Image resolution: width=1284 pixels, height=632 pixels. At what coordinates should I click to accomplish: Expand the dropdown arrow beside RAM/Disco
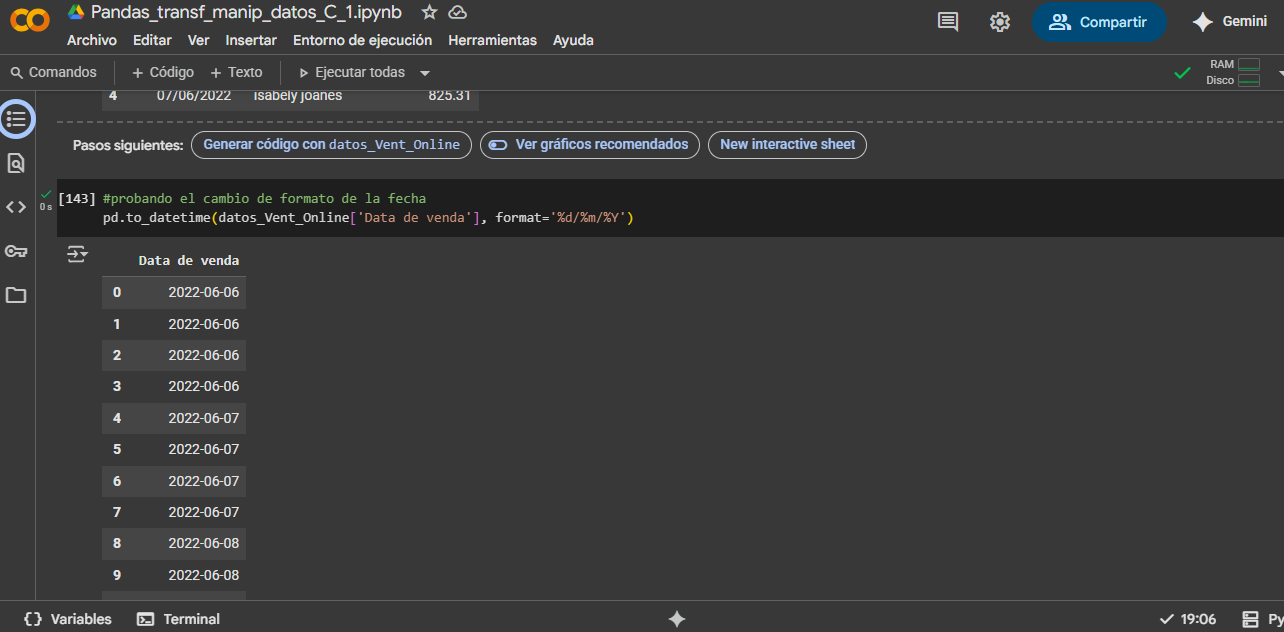pyautogui.click(x=1279, y=73)
